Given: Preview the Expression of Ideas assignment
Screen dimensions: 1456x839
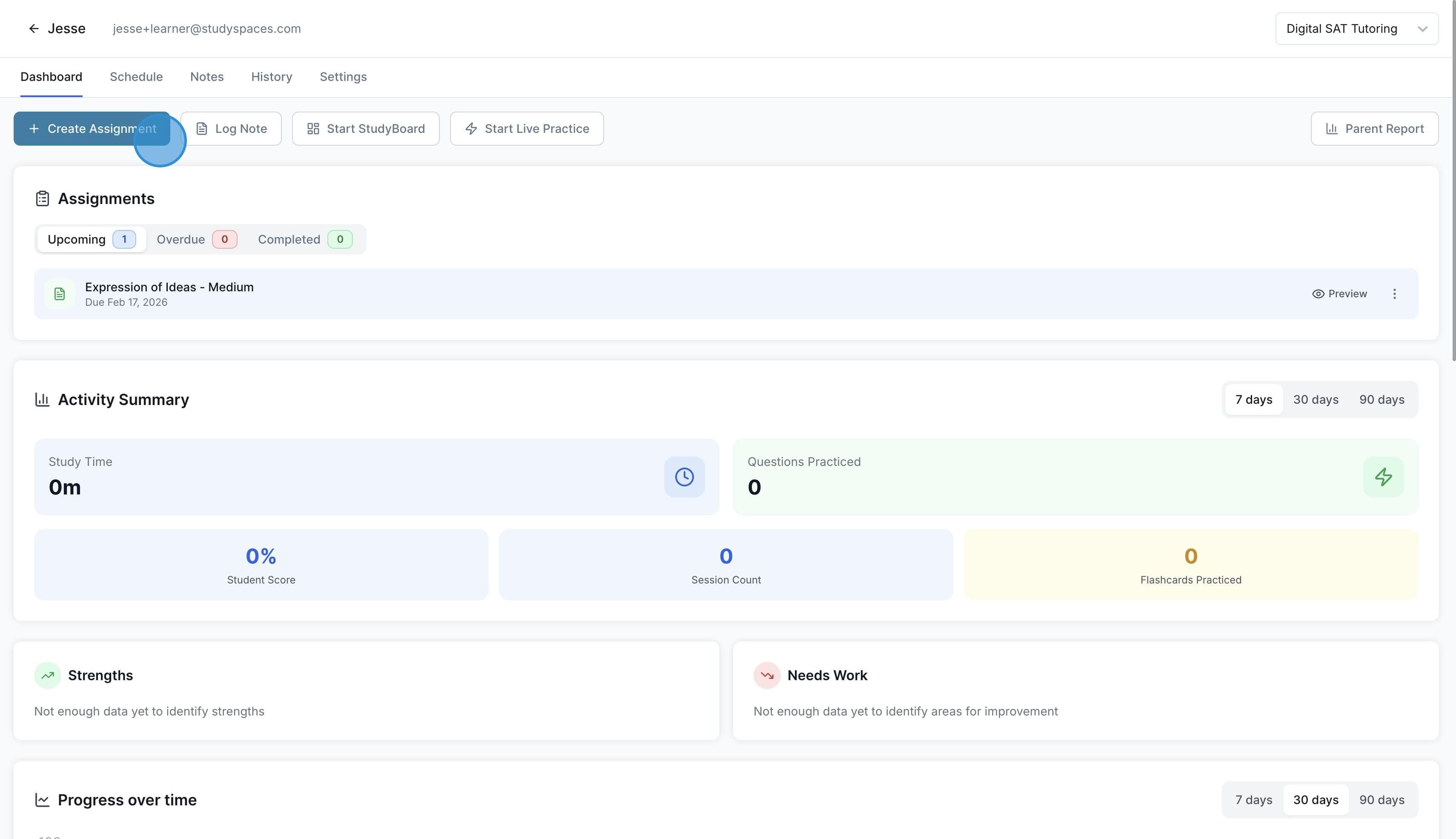Looking at the screenshot, I should click(x=1339, y=294).
